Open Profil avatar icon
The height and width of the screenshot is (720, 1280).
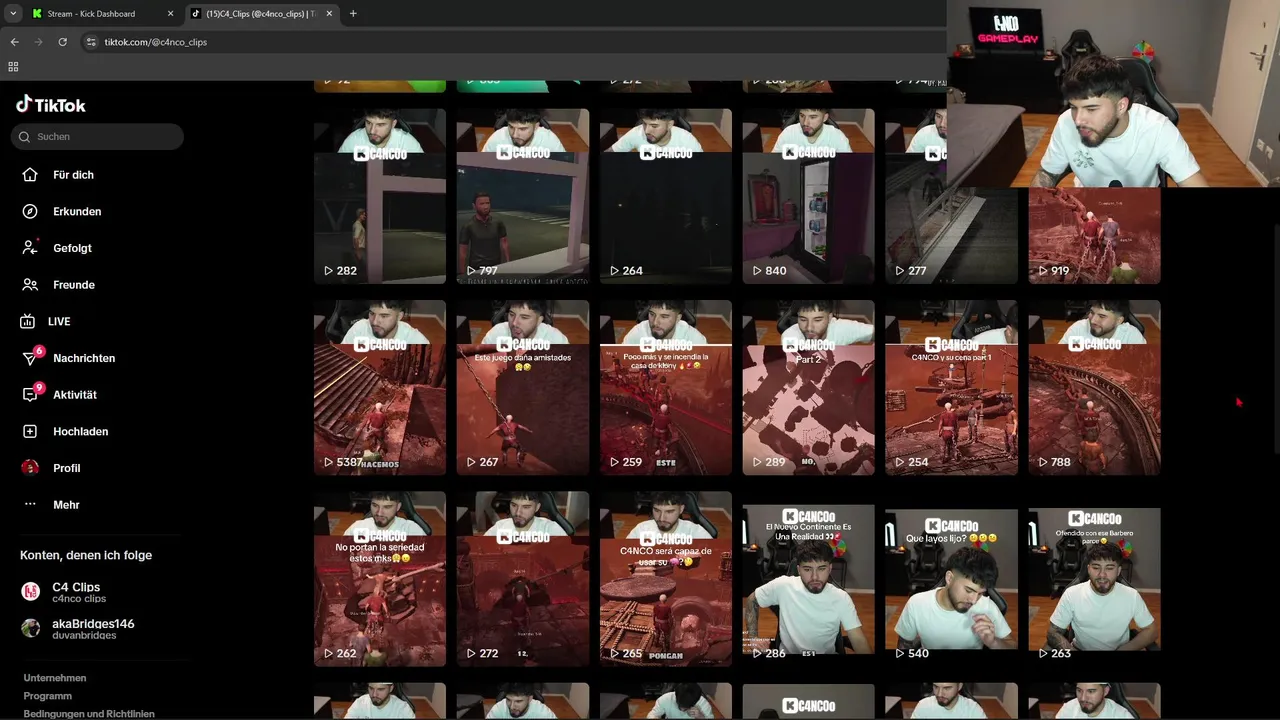(30, 468)
